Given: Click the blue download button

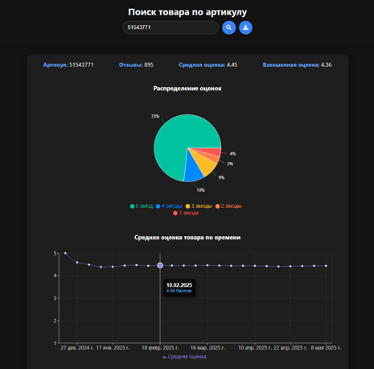Looking at the screenshot, I should 246,27.
